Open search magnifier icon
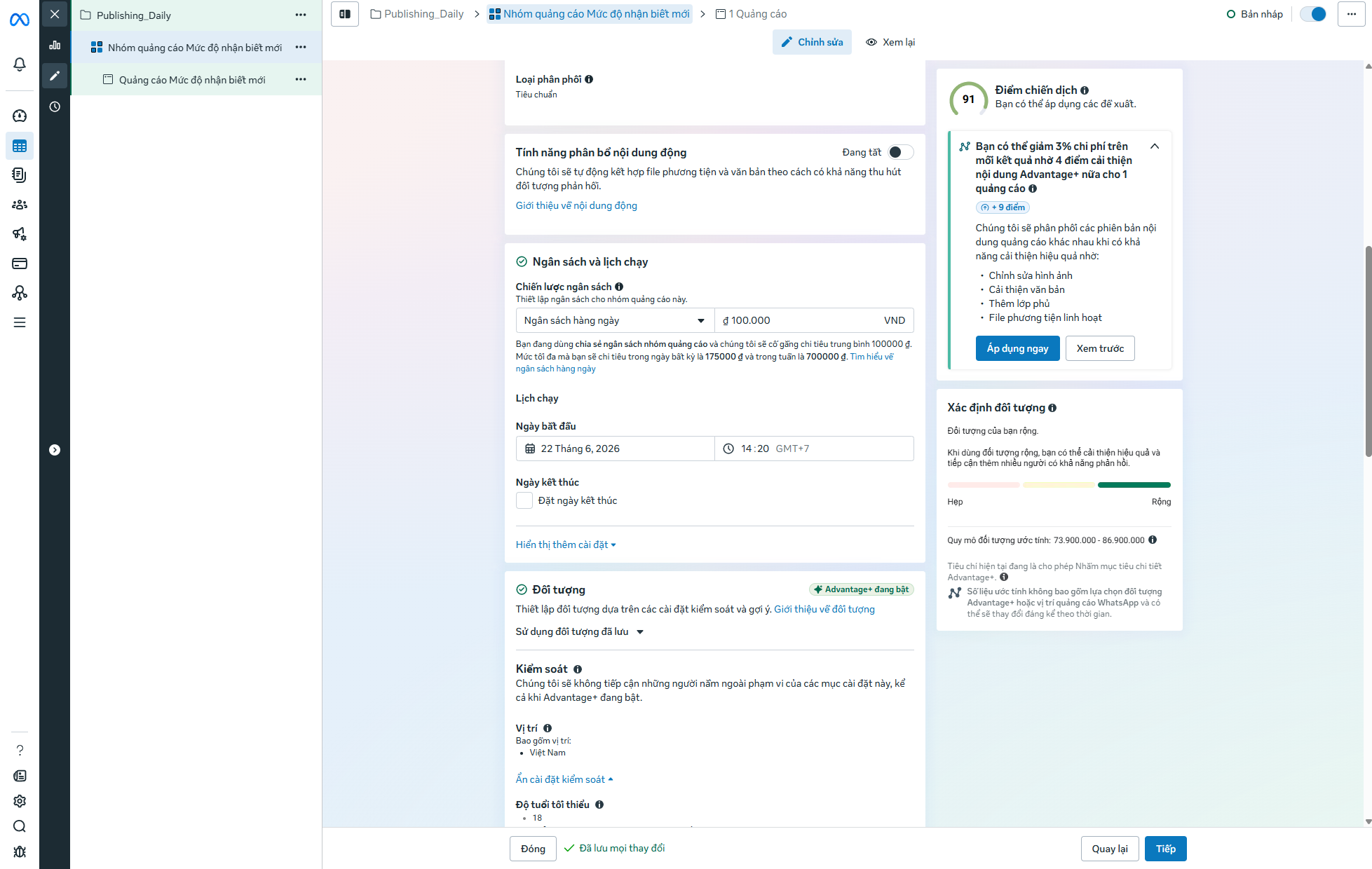 20,826
